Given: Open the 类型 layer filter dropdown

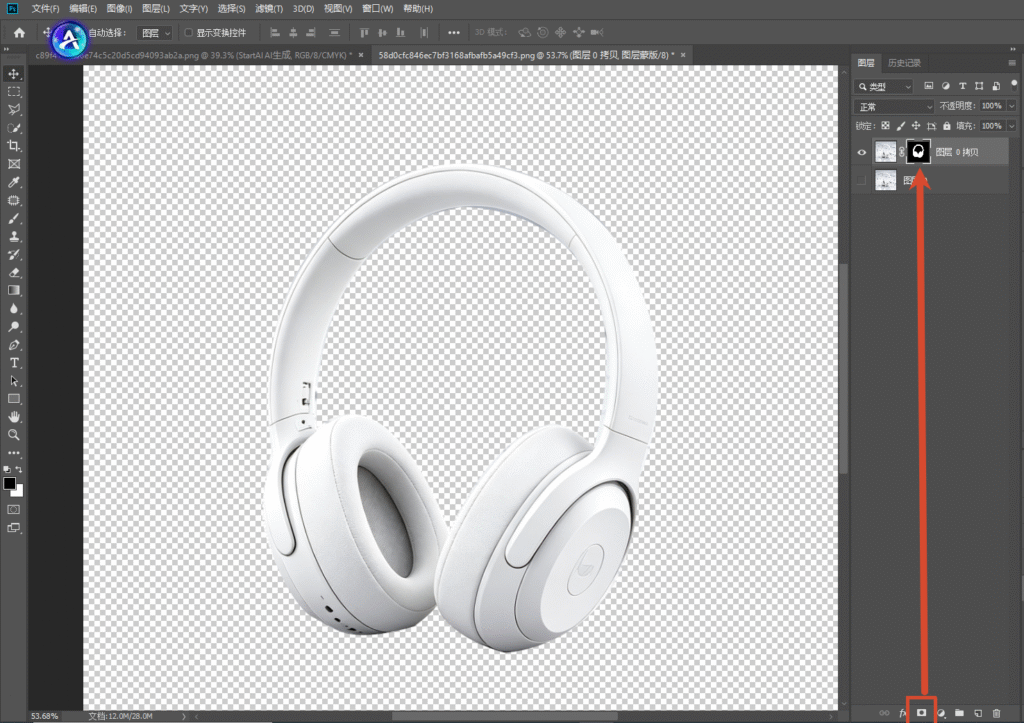Looking at the screenshot, I should point(883,86).
